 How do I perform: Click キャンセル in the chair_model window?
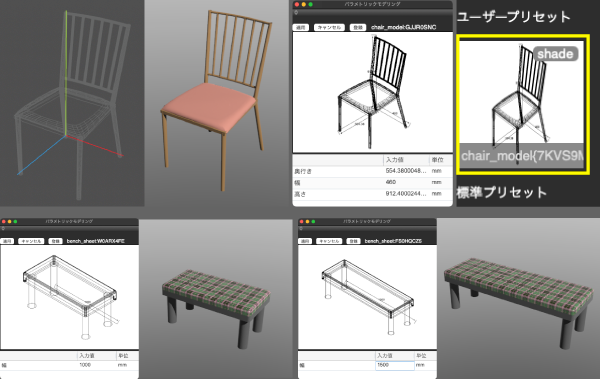pyautogui.click(x=329, y=28)
